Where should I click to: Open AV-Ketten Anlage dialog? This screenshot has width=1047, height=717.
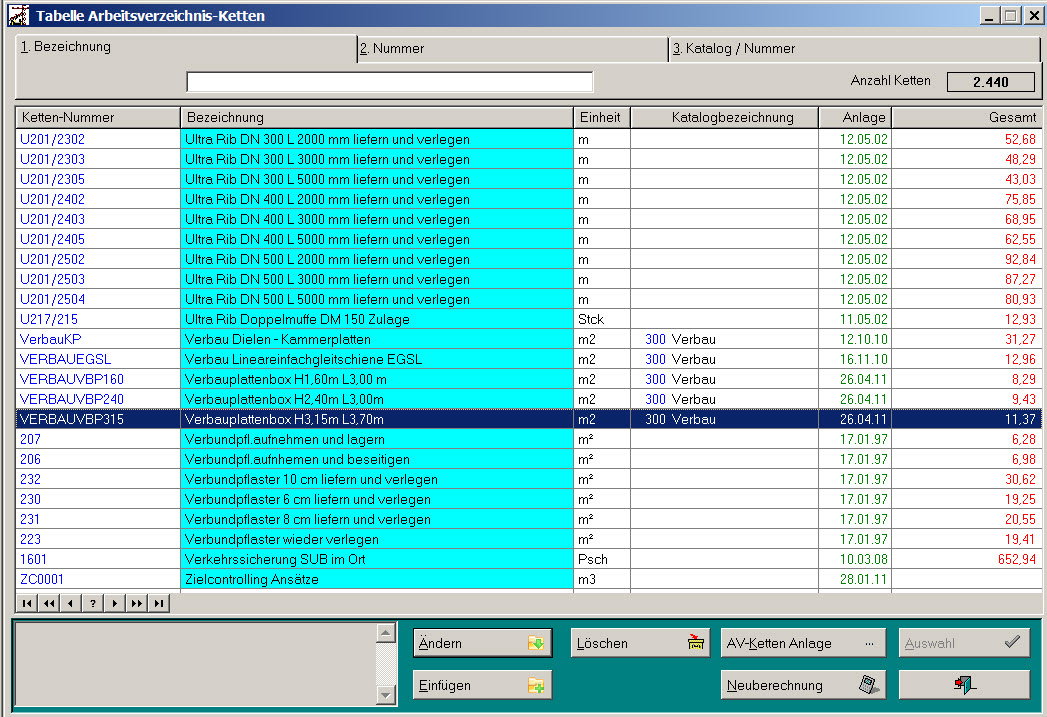tap(803, 643)
